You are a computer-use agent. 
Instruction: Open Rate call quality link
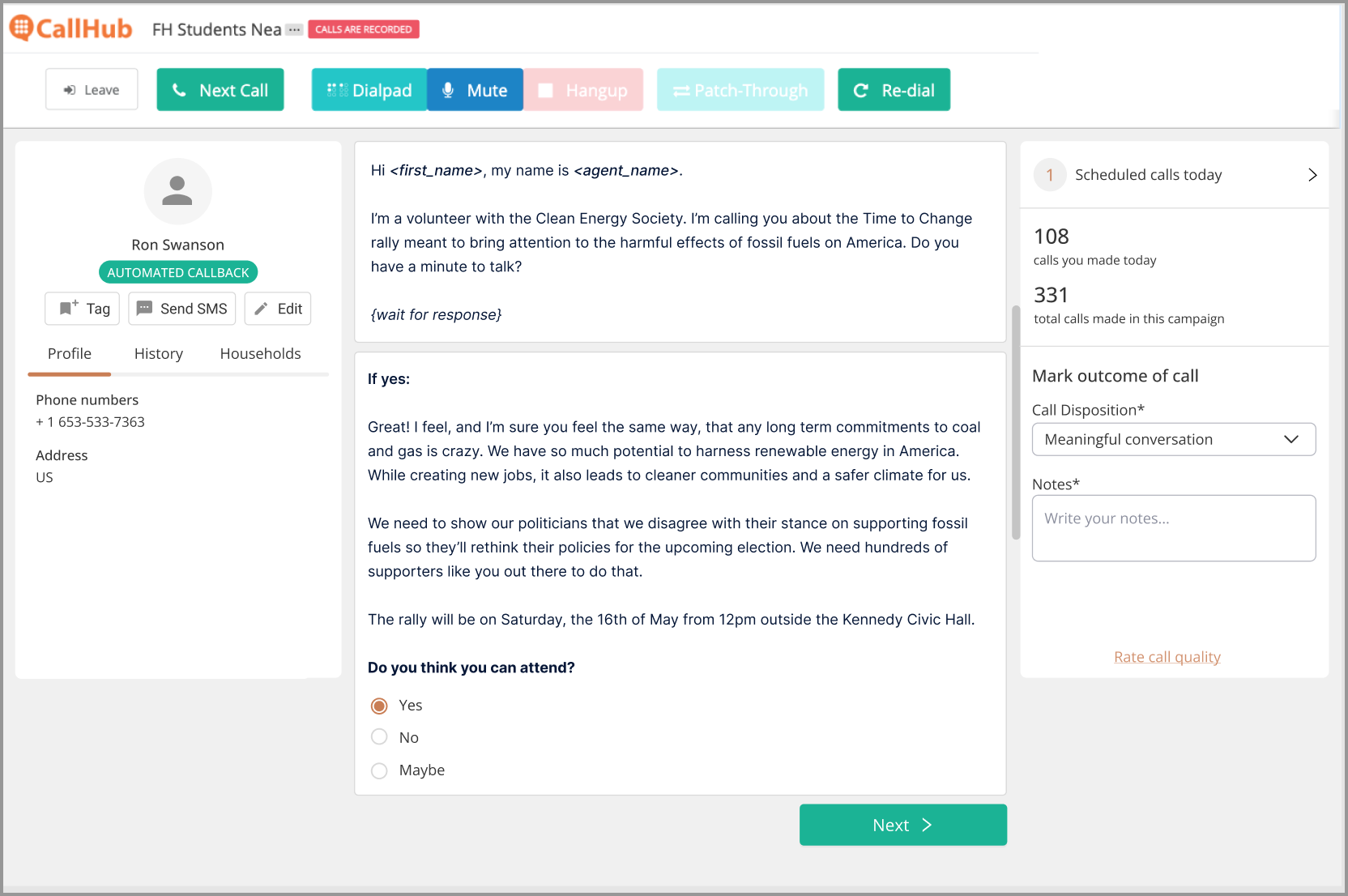[x=1167, y=657]
